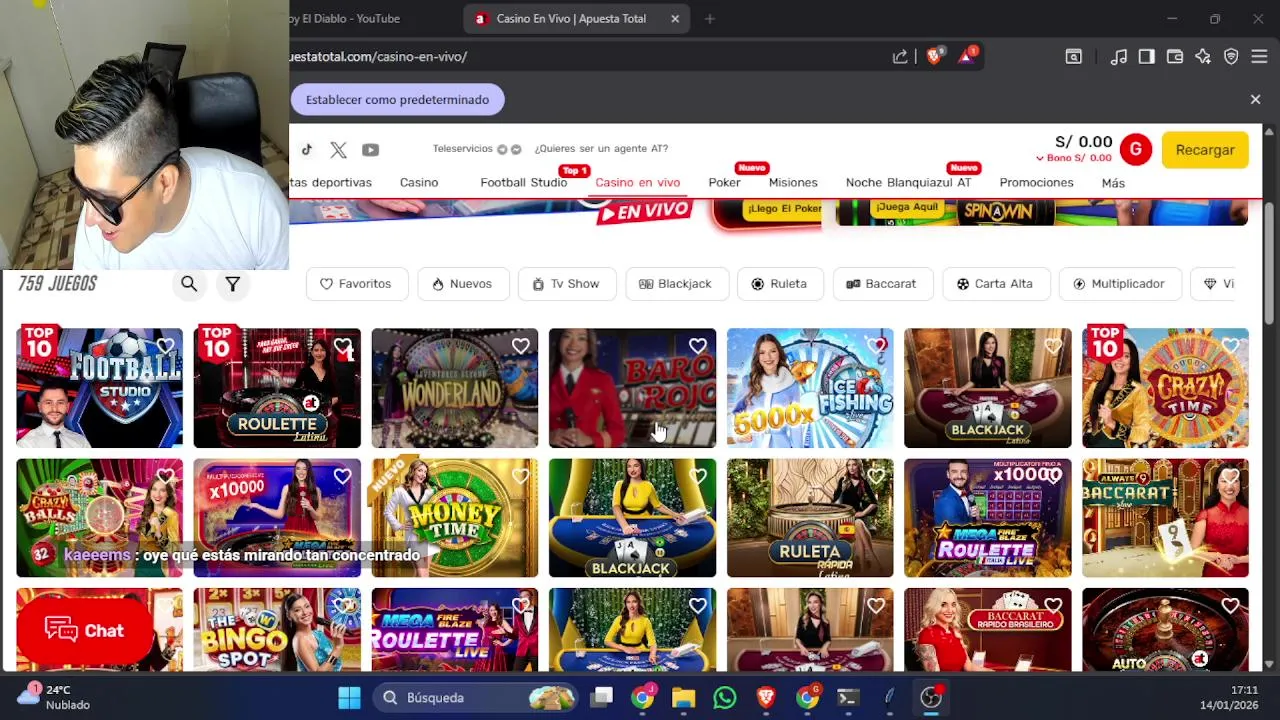The image size is (1280, 720).
Task: Open the Casino nav item
Action: tap(419, 183)
